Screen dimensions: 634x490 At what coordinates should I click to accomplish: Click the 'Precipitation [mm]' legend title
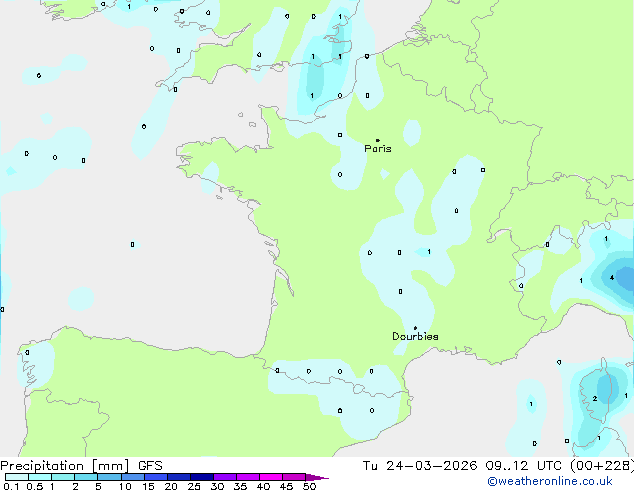click(x=65, y=466)
